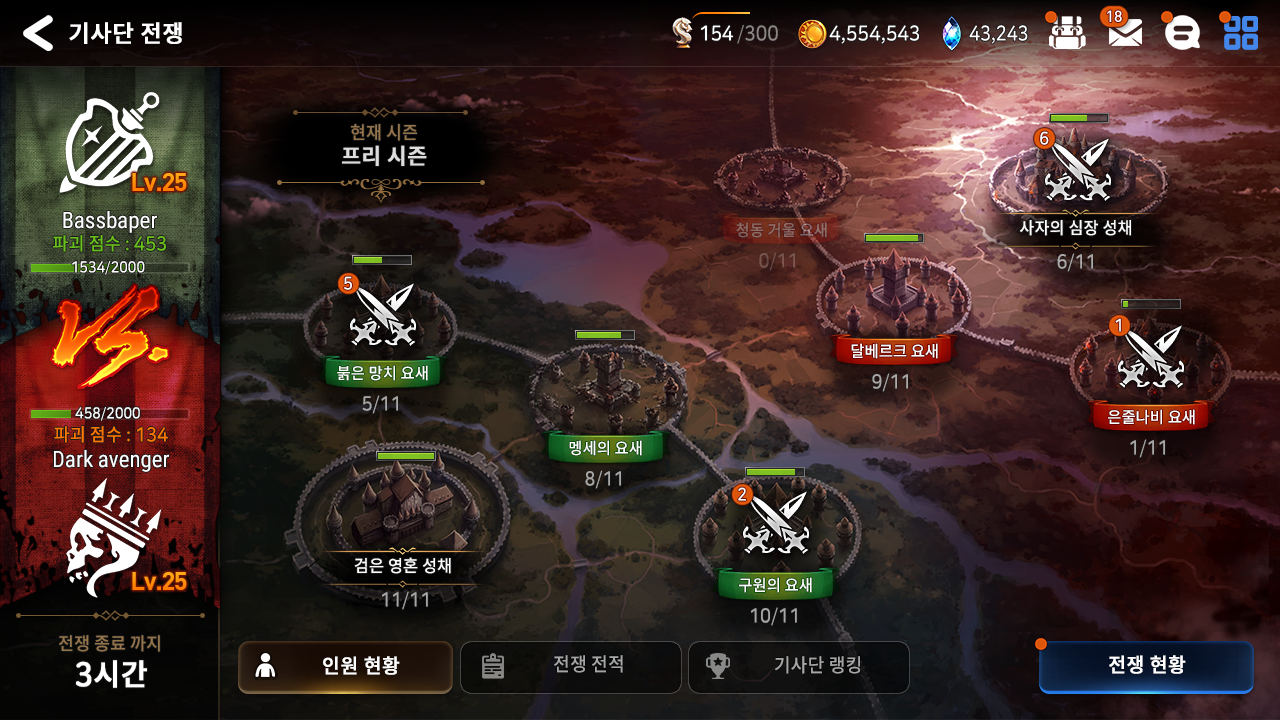Open the mail envelope icon
This screenshot has width=1280, height=720.
(x=1125, y=34)
